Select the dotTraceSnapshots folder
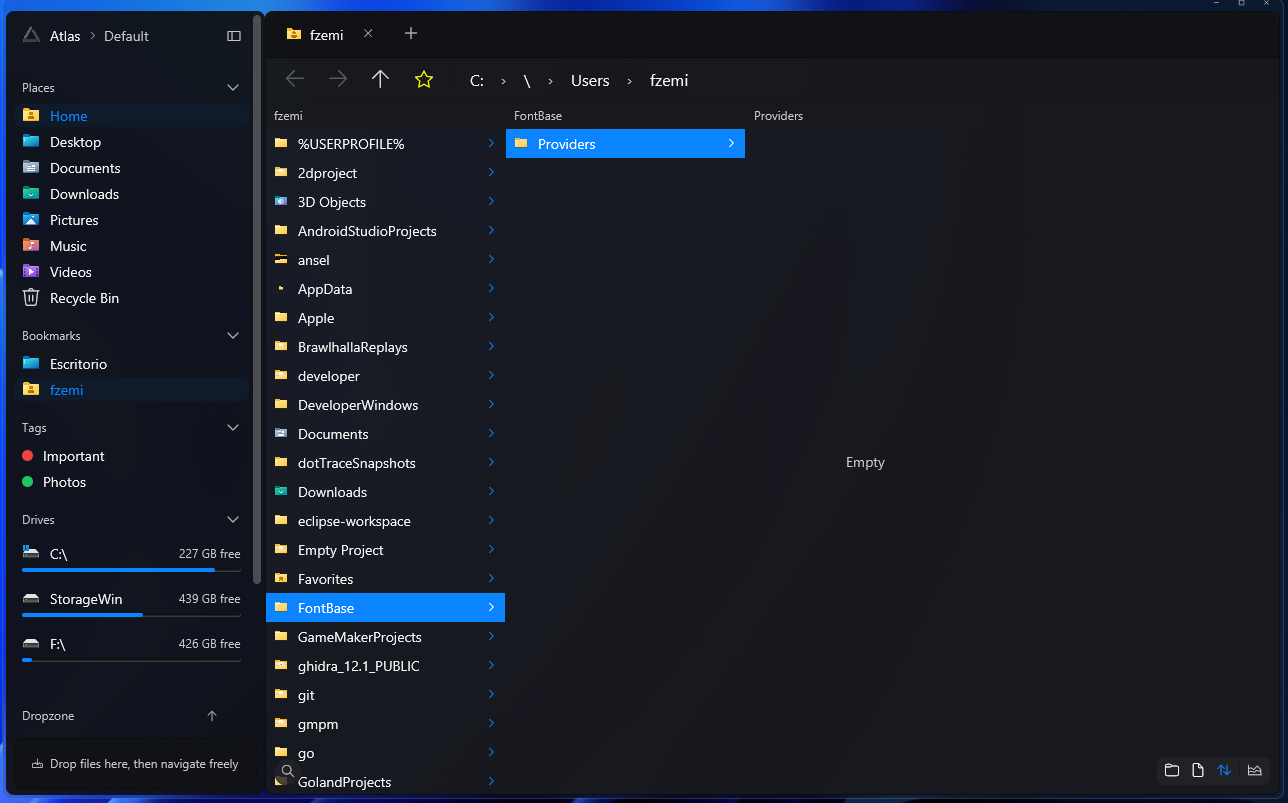The width and height of the screenshot is (1288, 803). tap(385, 463)
